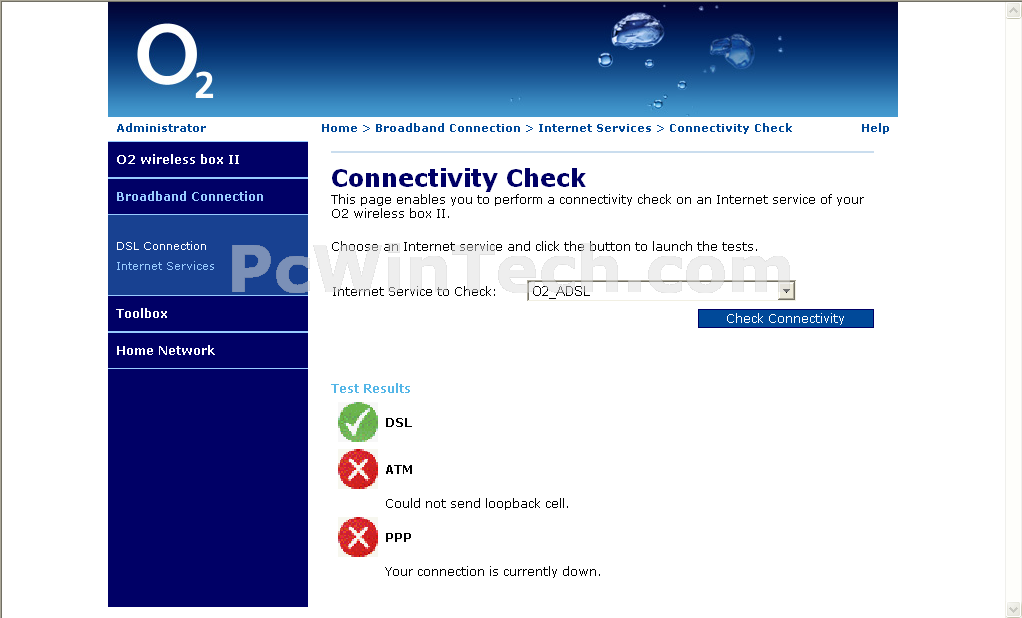
Task: Click the red ATM failed cross icon
Action: pyautogui.click(x=358, y=469)
